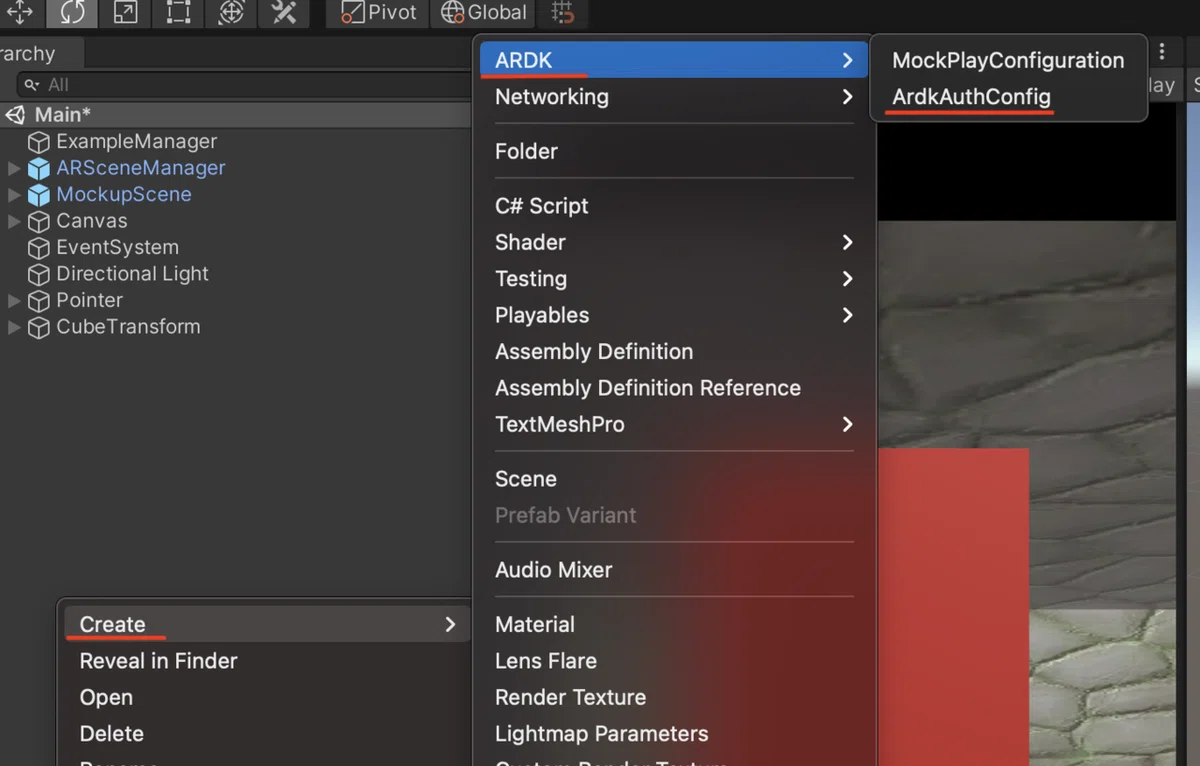
Task: Select CubeTransform in the hierarchy
Action: (128, 326)
